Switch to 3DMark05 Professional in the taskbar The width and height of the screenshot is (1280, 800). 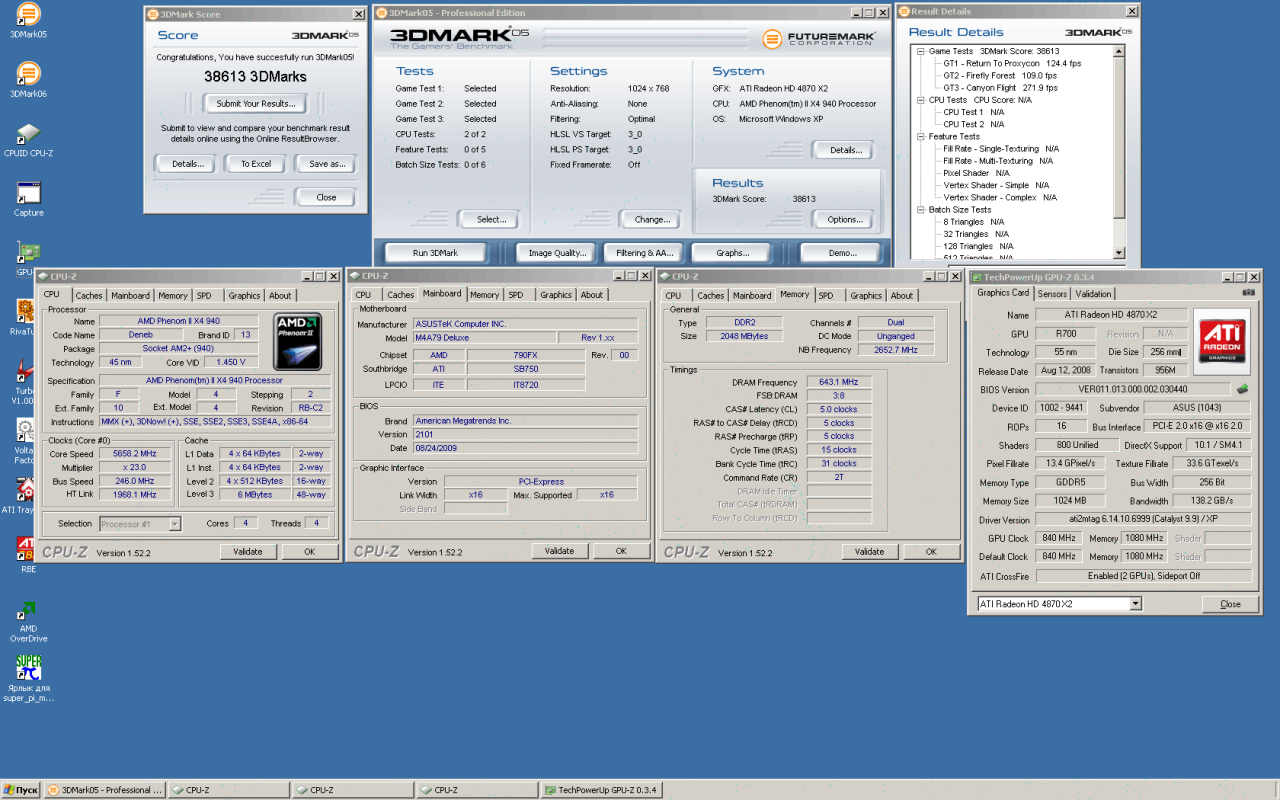104,790
